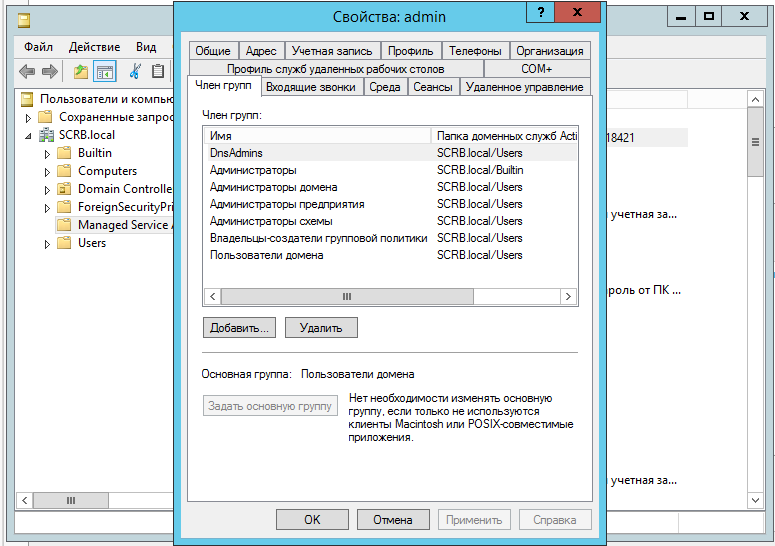Click the Имя column header
Image resolution: width=775 pixels, height=546 pixels.
click(x=317, y=136)
